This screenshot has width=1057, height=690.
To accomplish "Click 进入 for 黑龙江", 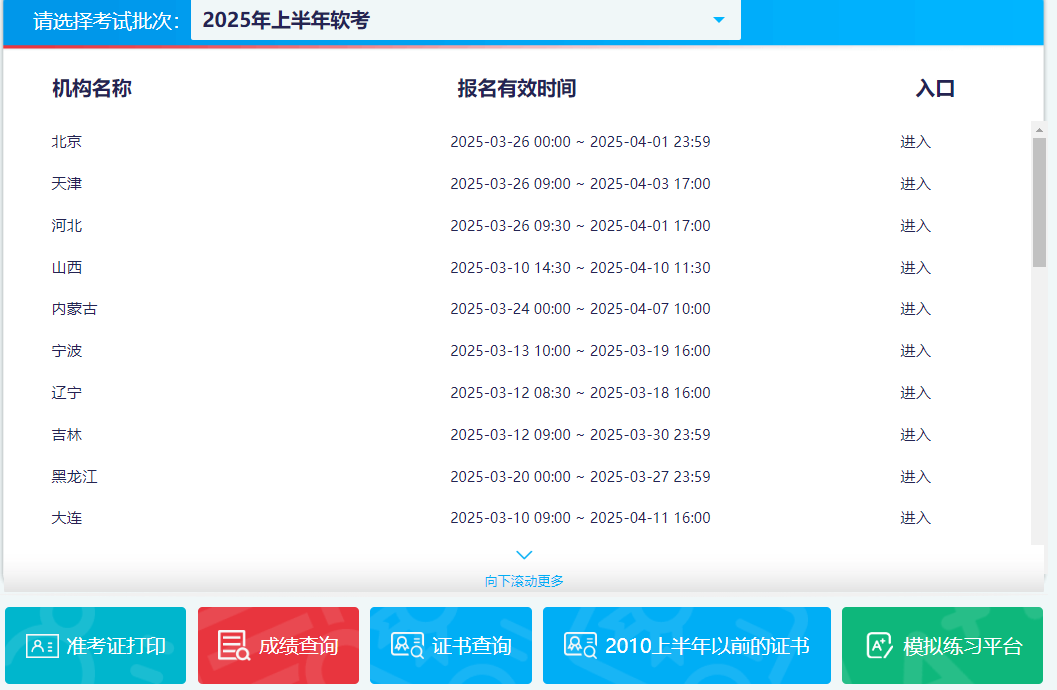I will coord(915,476).
